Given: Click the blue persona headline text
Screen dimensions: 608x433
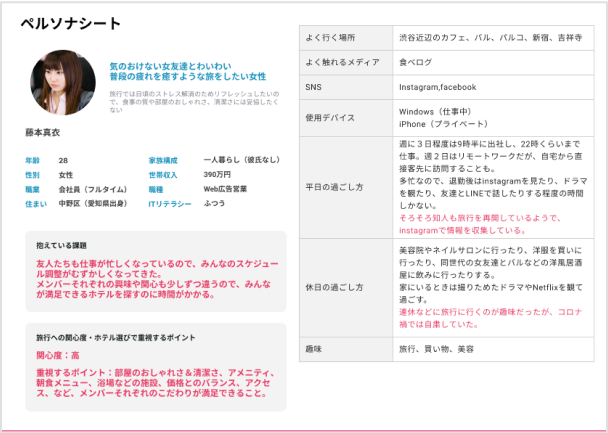Looking at the screenshot, I should click(x=187, y=70).
